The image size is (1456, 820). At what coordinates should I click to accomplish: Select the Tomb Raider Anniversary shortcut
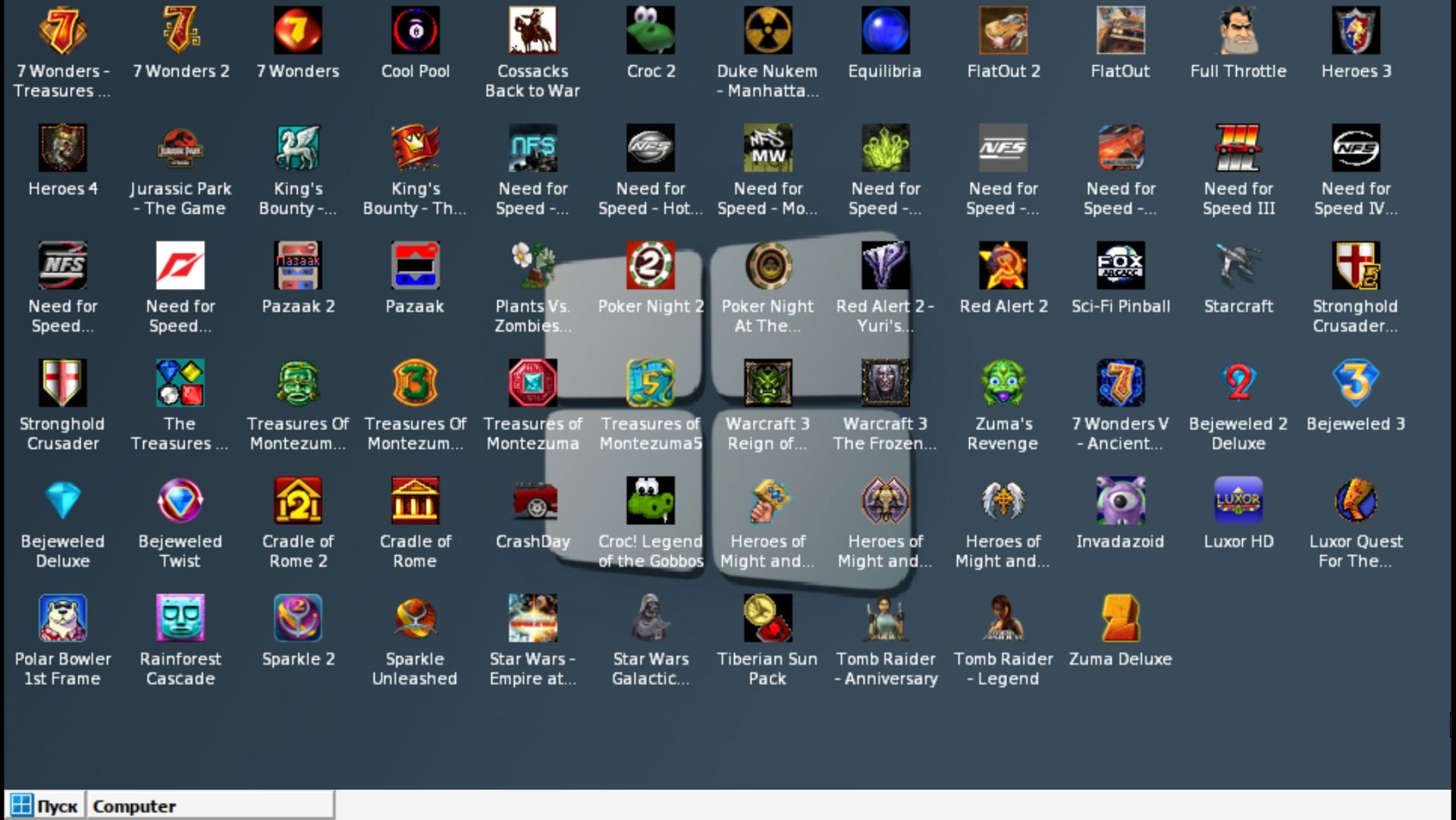885,619
